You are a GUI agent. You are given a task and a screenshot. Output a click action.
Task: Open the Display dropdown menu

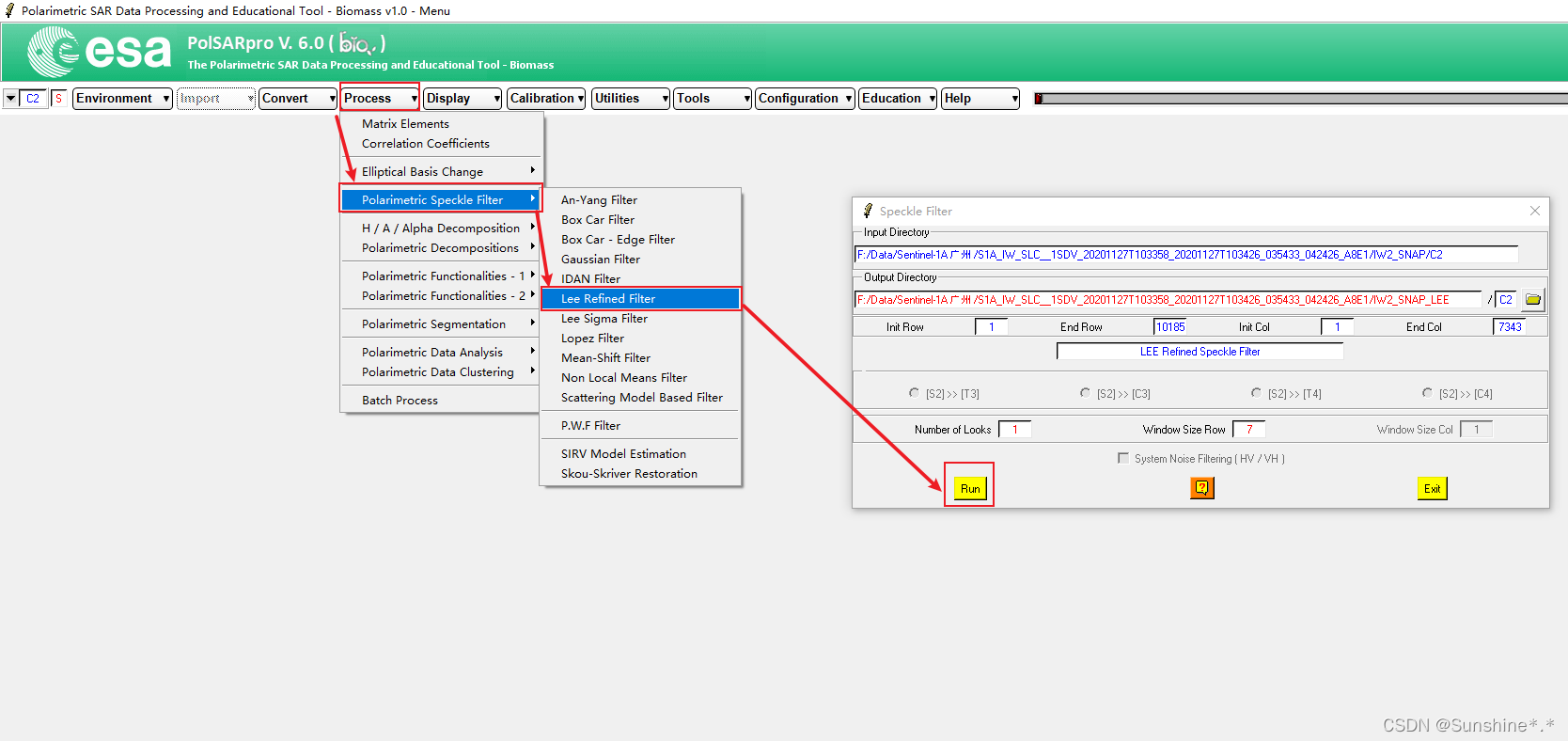click(463, 98)
